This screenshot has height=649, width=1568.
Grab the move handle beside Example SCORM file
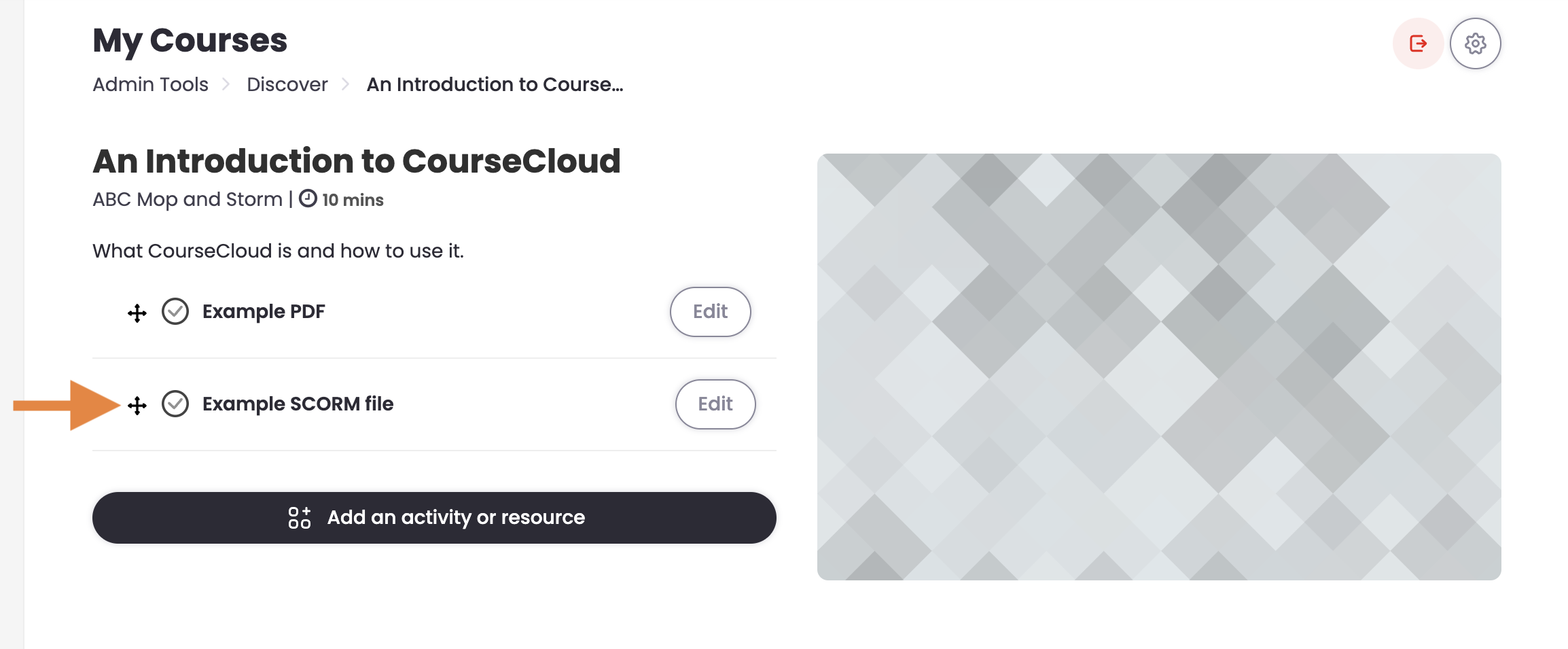(x=137, y=405)
